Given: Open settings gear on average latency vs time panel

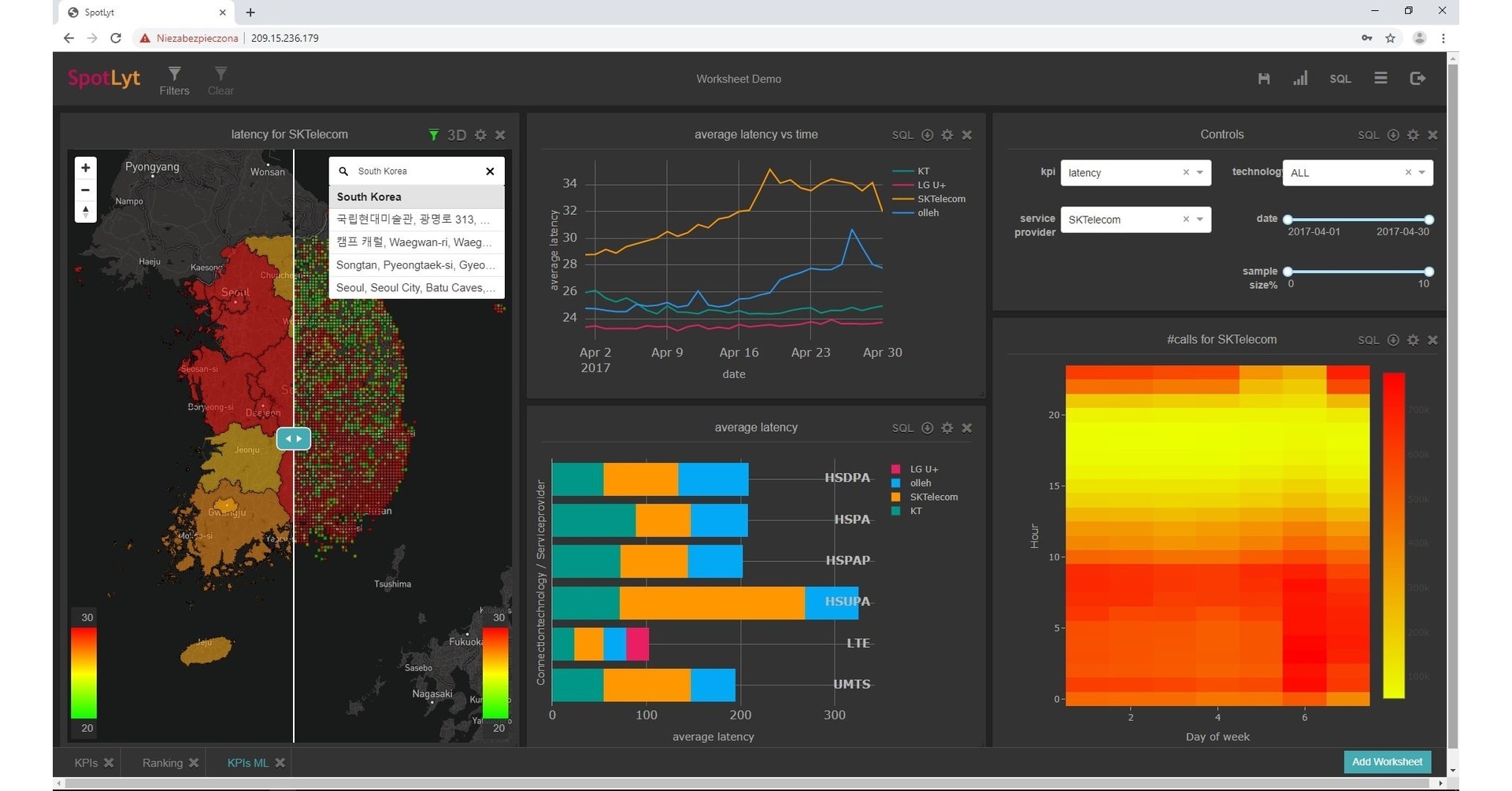Looking at the screenshot, I should [947, 135].
